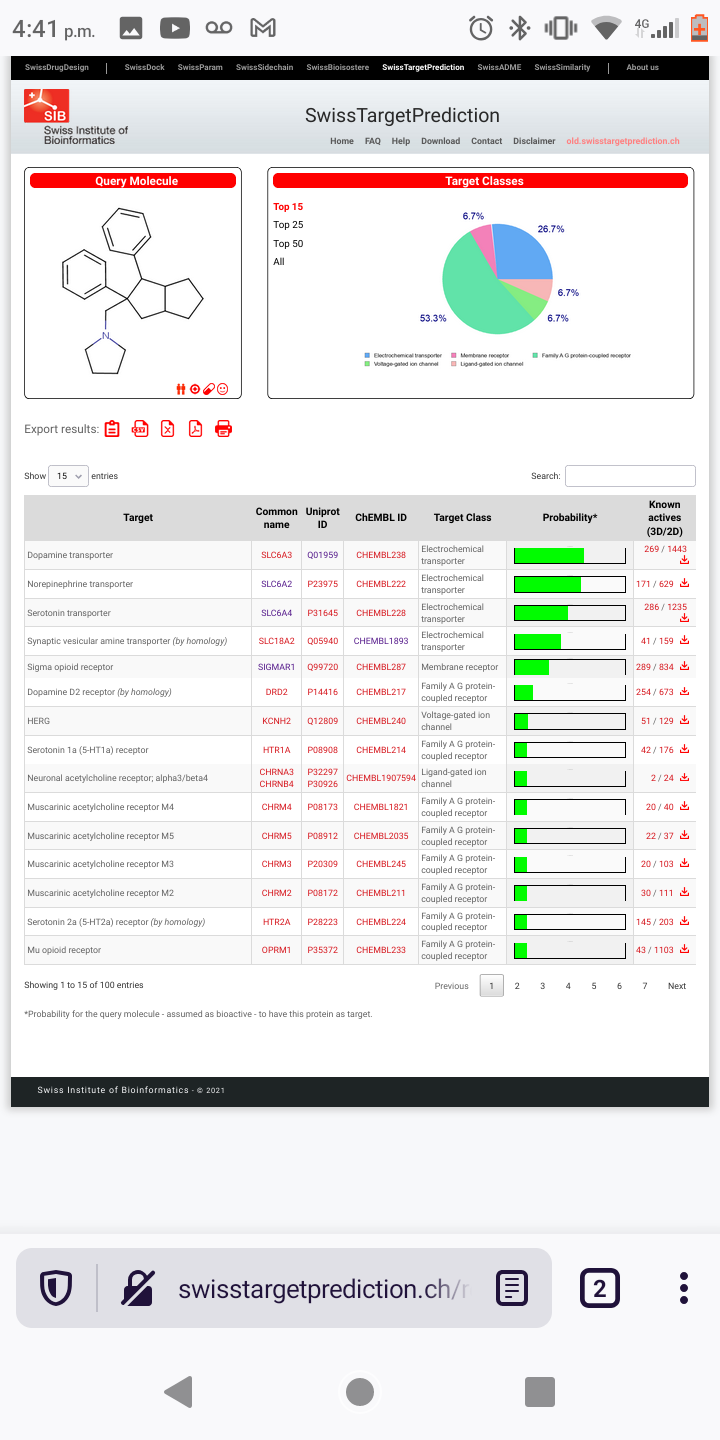Open 269 / 1443 known actives link
Screen dimensions: 720x1440
pyautogui.click(x=665, y=549)
